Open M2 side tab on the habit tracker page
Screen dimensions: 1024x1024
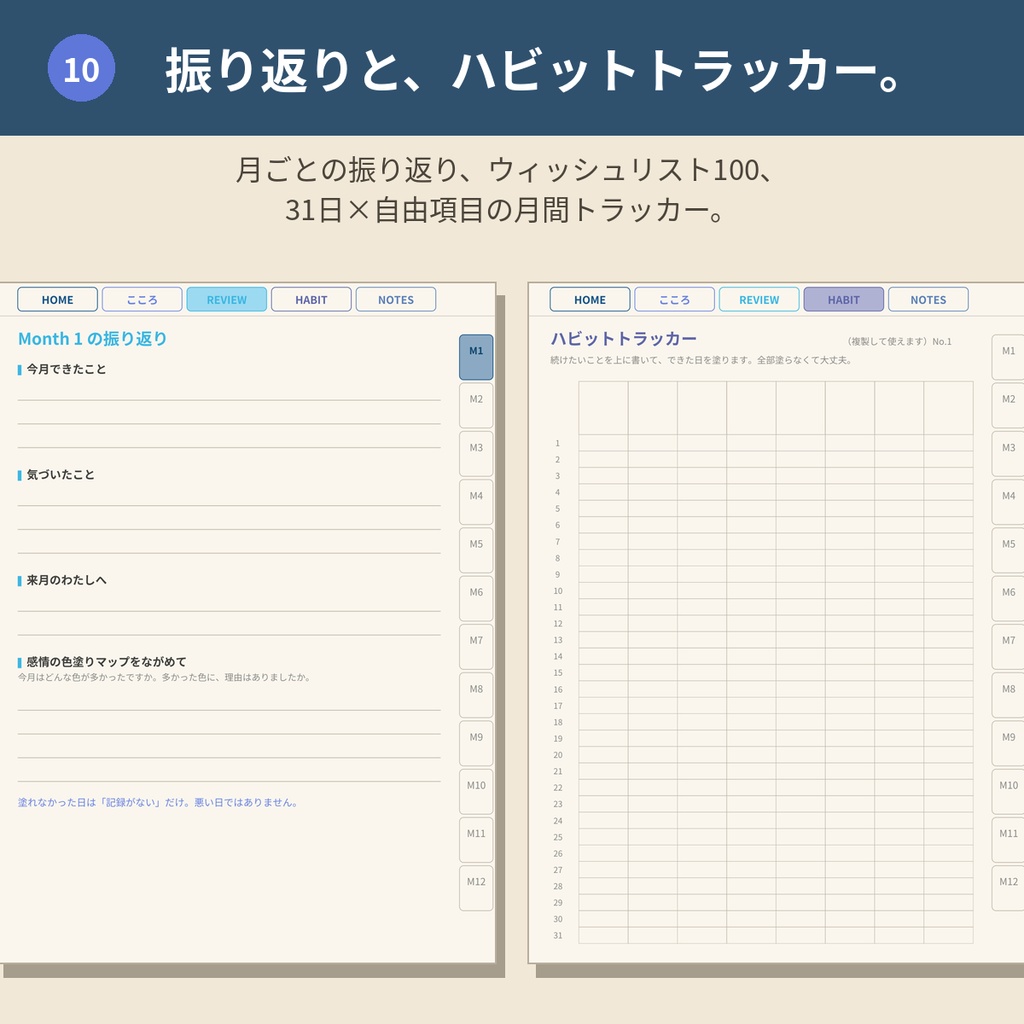pyautogui.click(x=1008, y=406)
